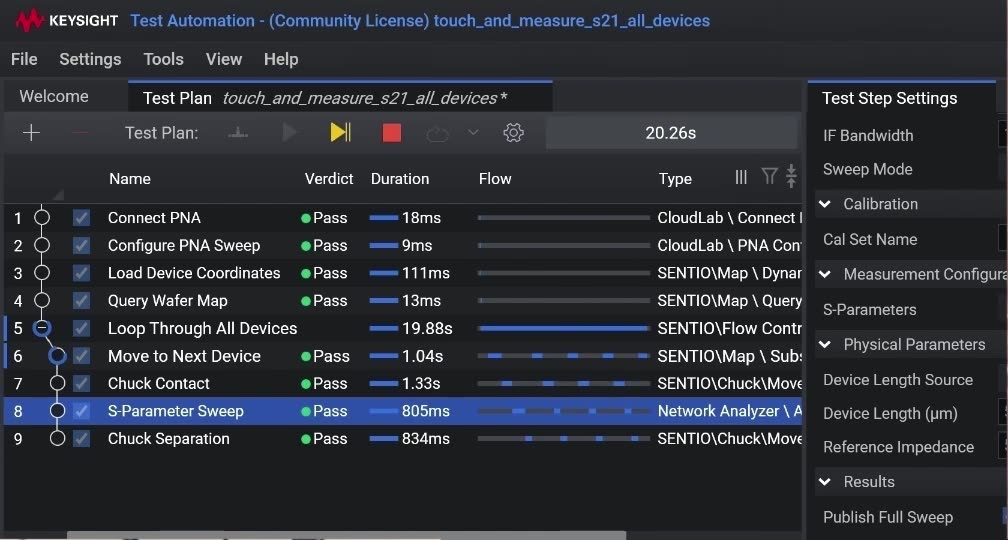Click the cloud run icon in toolbar
Viewport: 1008px width, 540px height.
(x=438, y=134)
